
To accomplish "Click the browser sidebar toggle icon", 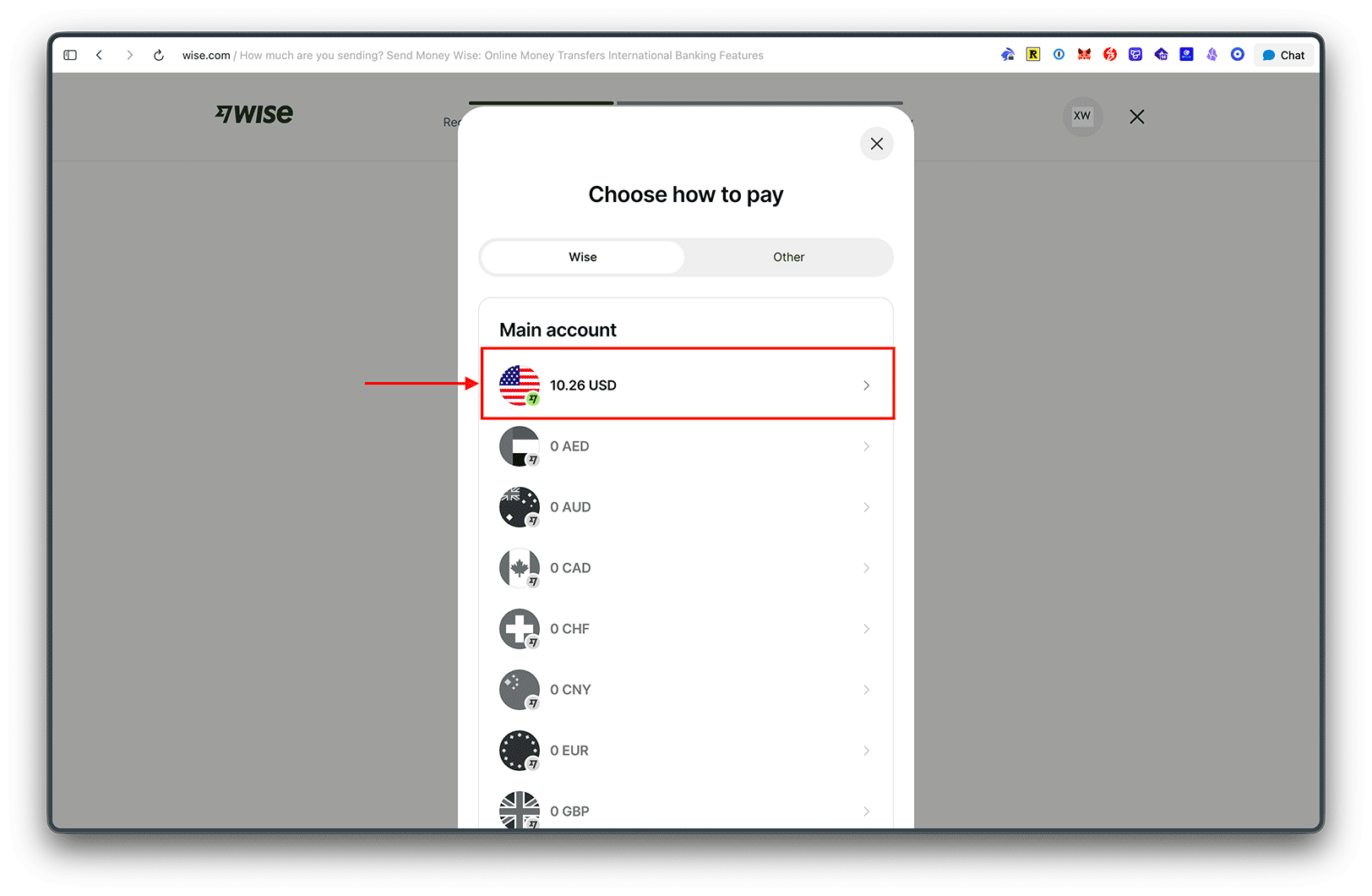I will tap(70, 55).
